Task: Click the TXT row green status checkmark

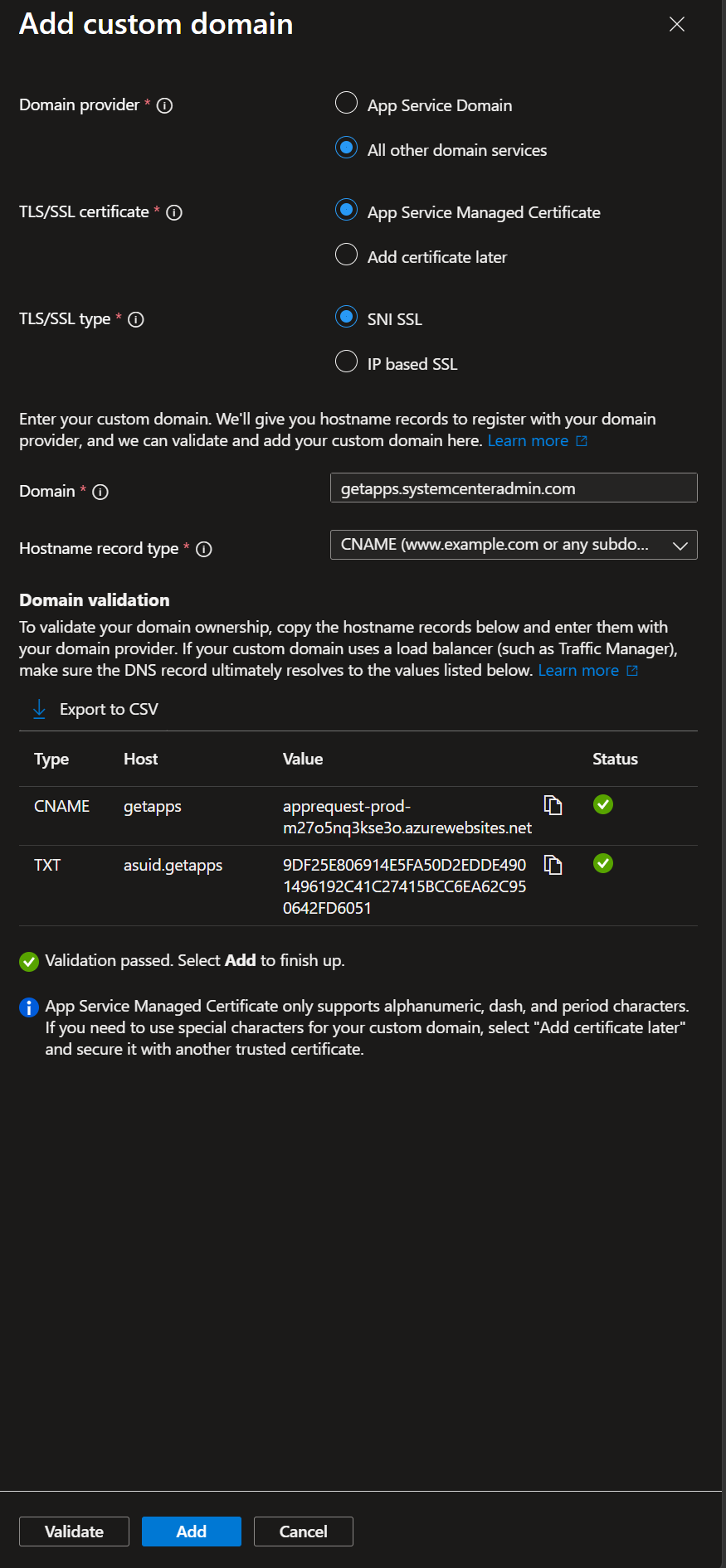Action: [x=603, y=863]
